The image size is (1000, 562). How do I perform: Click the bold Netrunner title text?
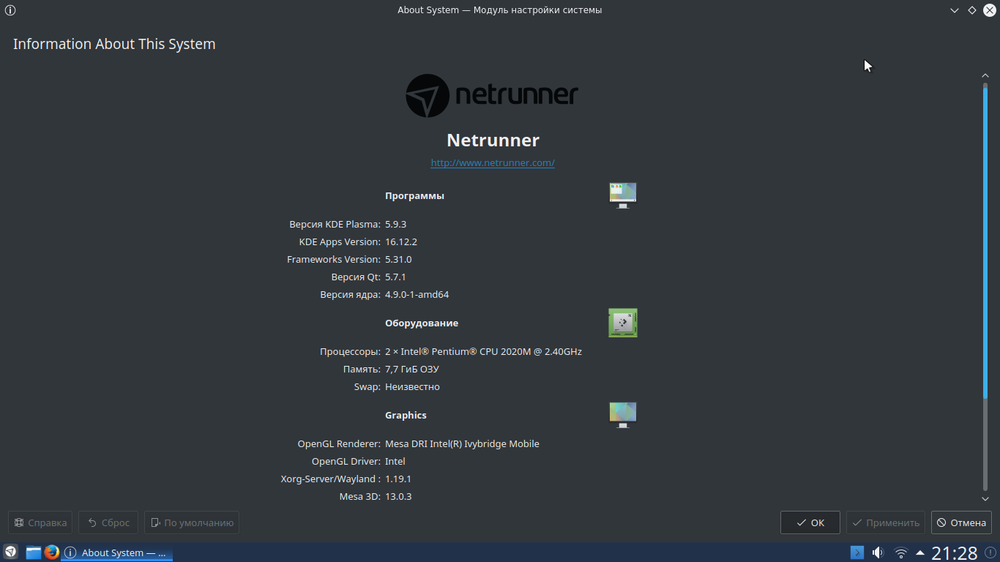pyautogui.click(x=492, y=140)
